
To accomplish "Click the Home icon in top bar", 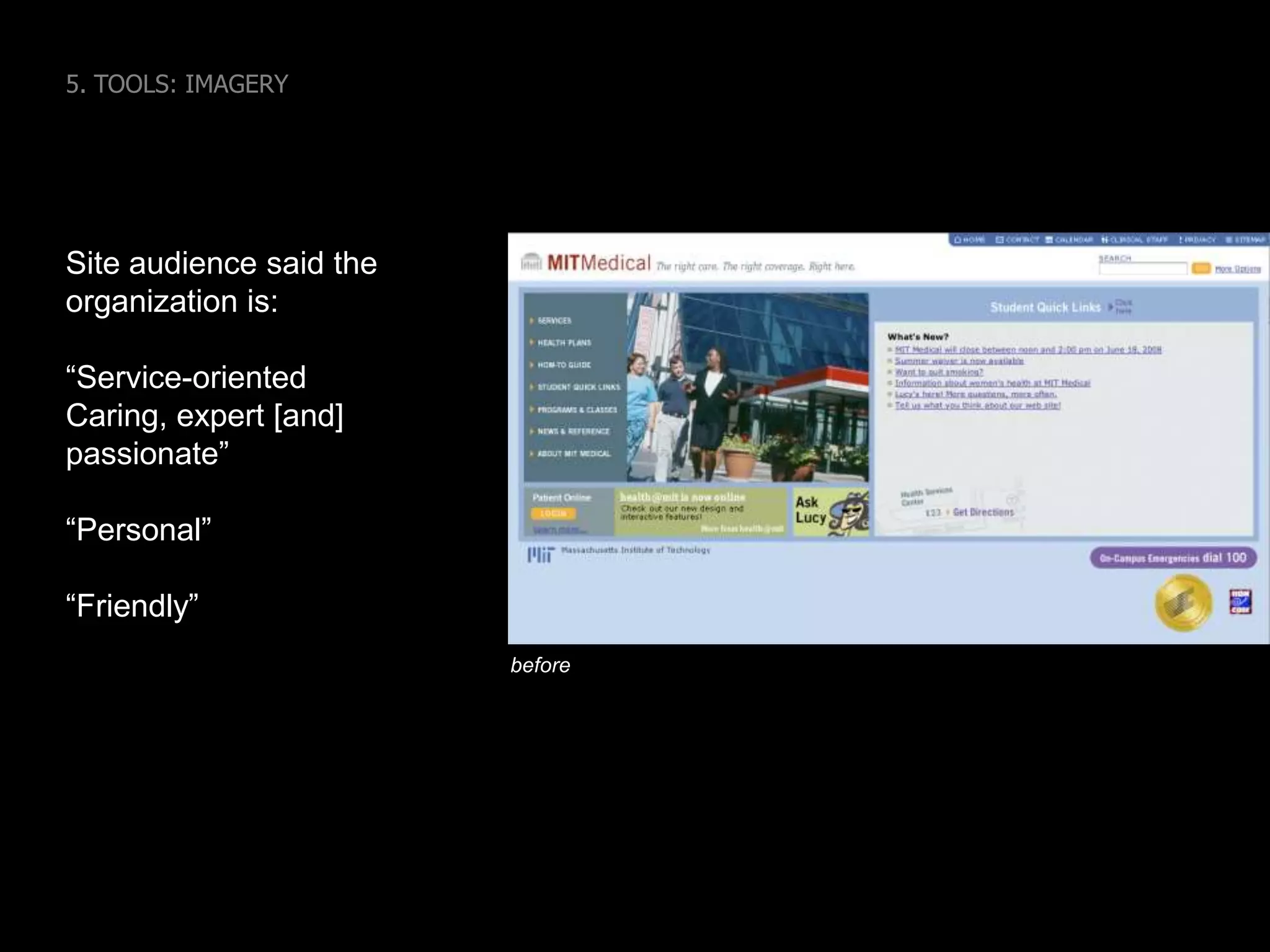I will [x=957, y=240].
